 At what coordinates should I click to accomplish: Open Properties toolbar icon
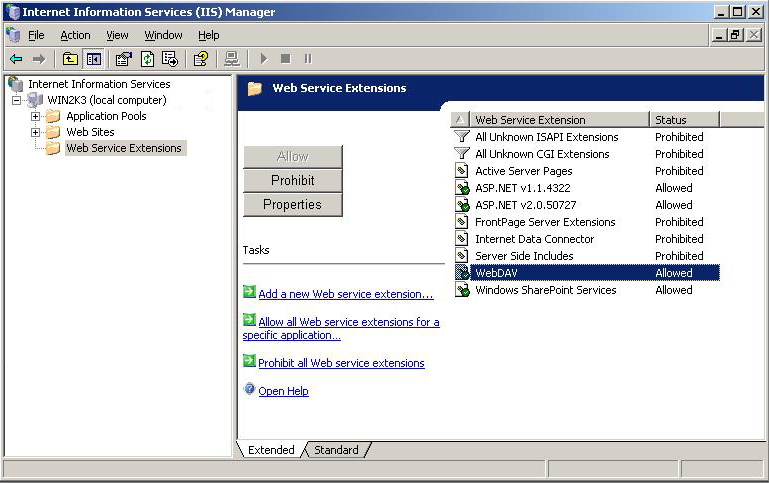pos(124,59)
